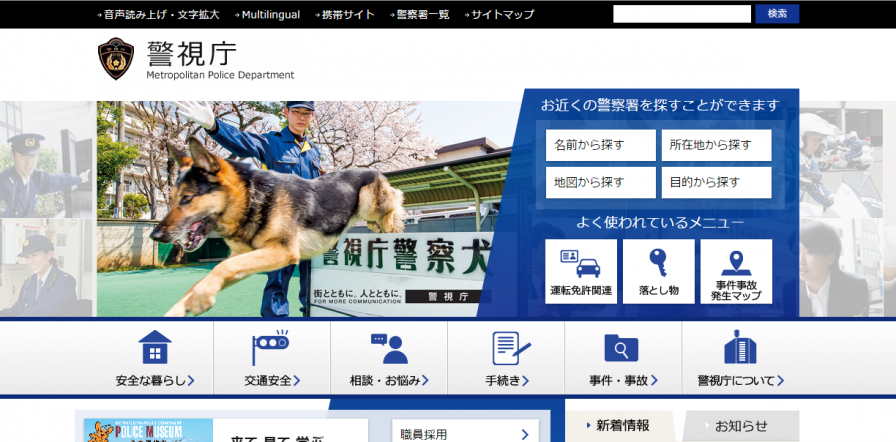The height and width of the screenshot is (442, 896).
Task: Click the Metropolitan Police Department subtitle text
Action: [220, 75]
